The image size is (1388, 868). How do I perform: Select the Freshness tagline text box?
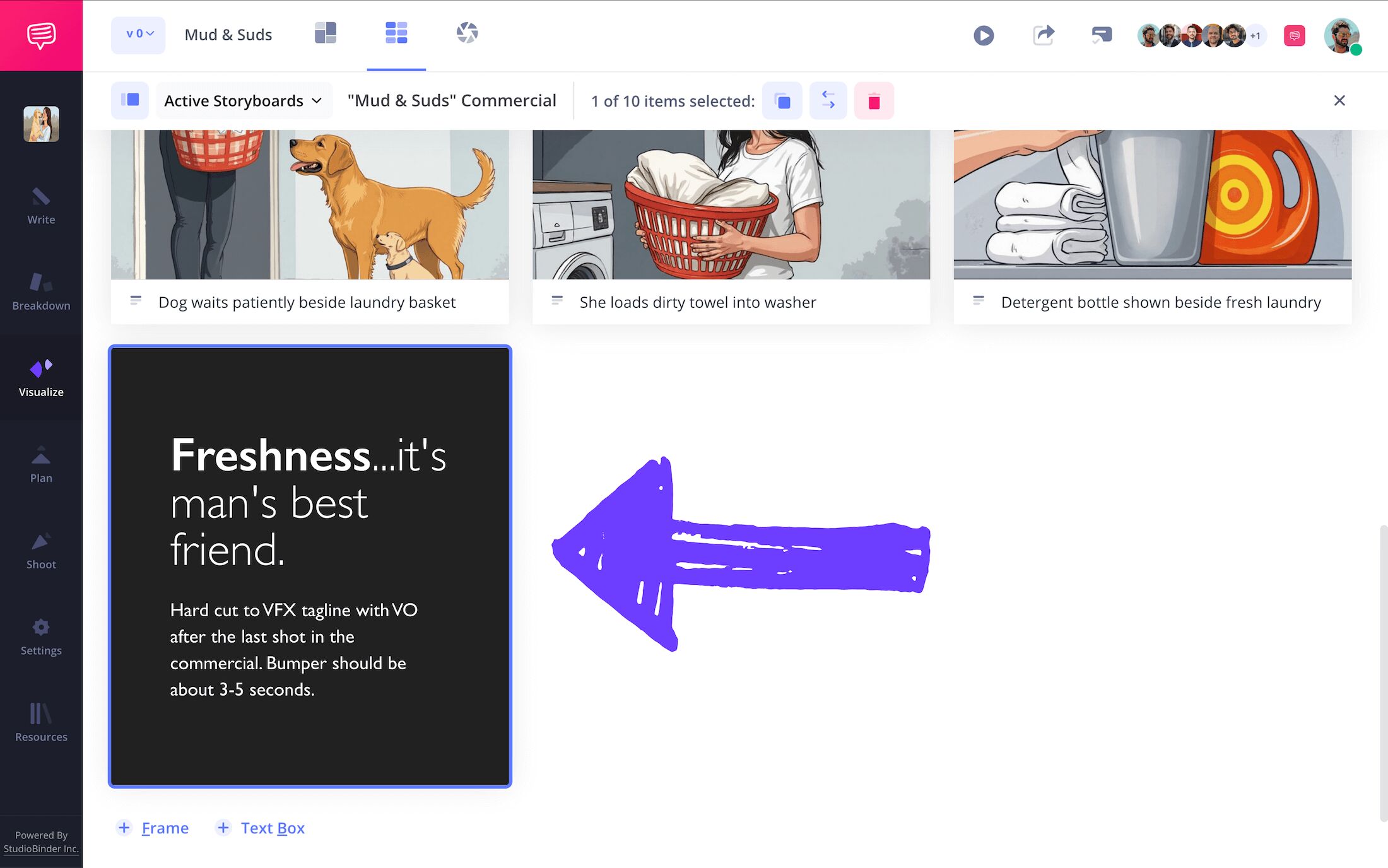point(310,566)
